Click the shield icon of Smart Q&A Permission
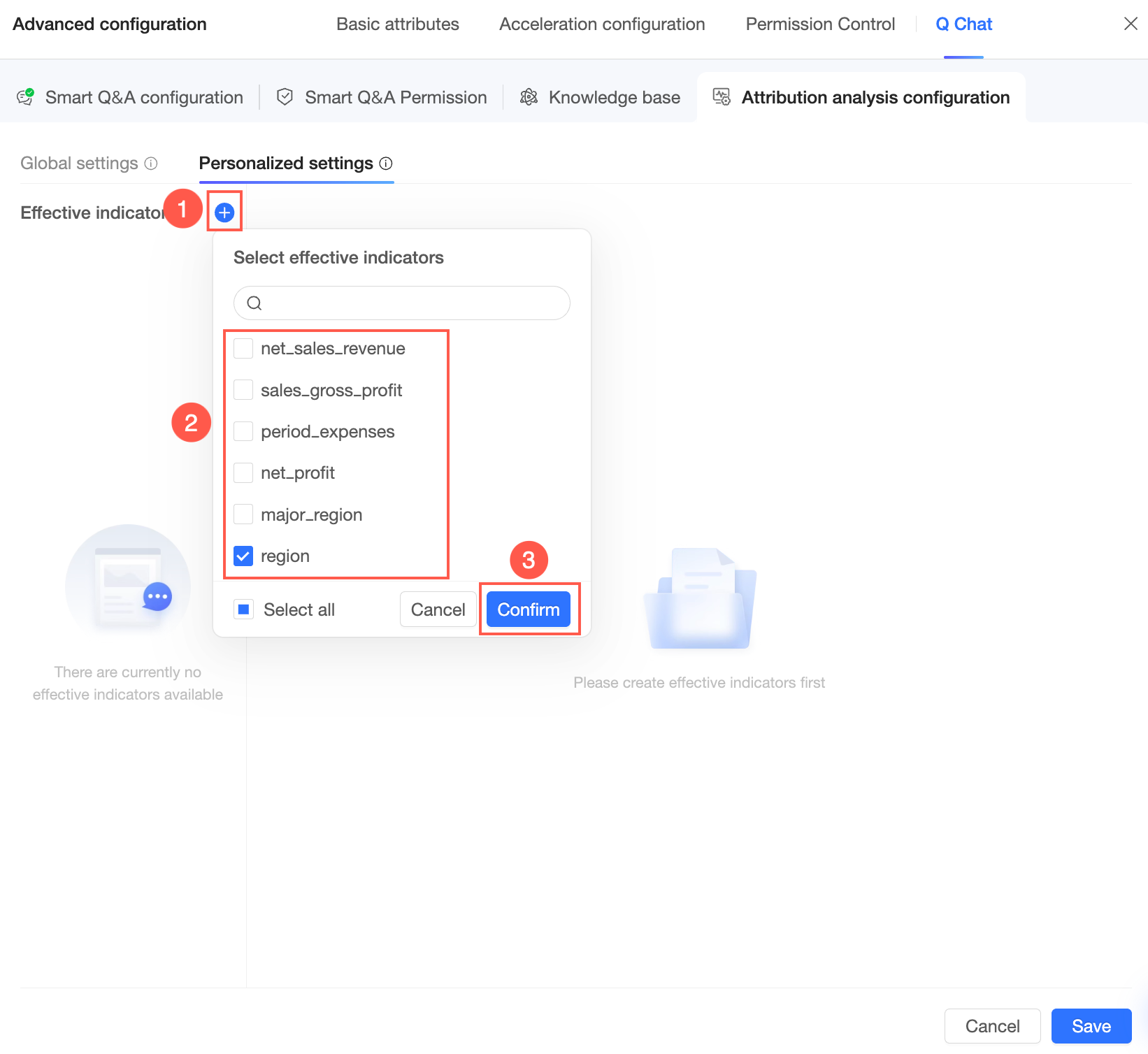 pyautogui.click(x=285, y=97)
